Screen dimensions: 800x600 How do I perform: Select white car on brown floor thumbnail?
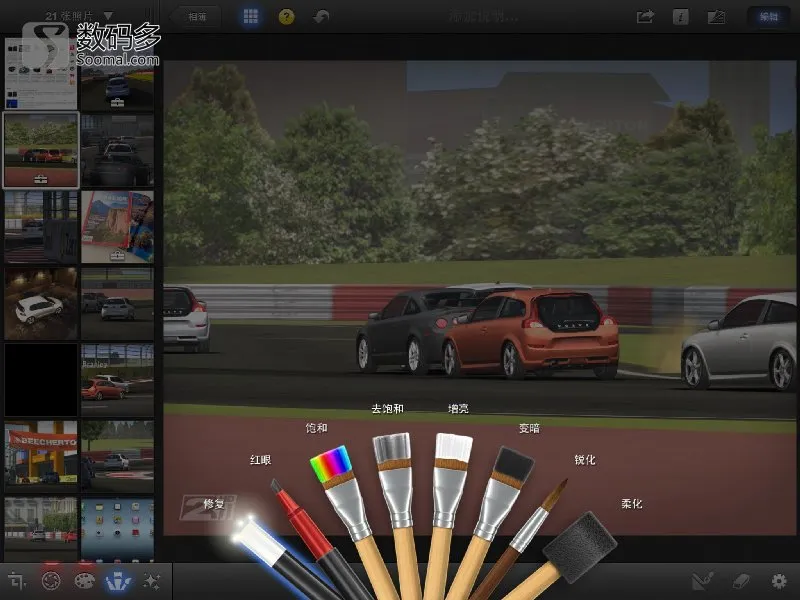click(x=41, y=303)
